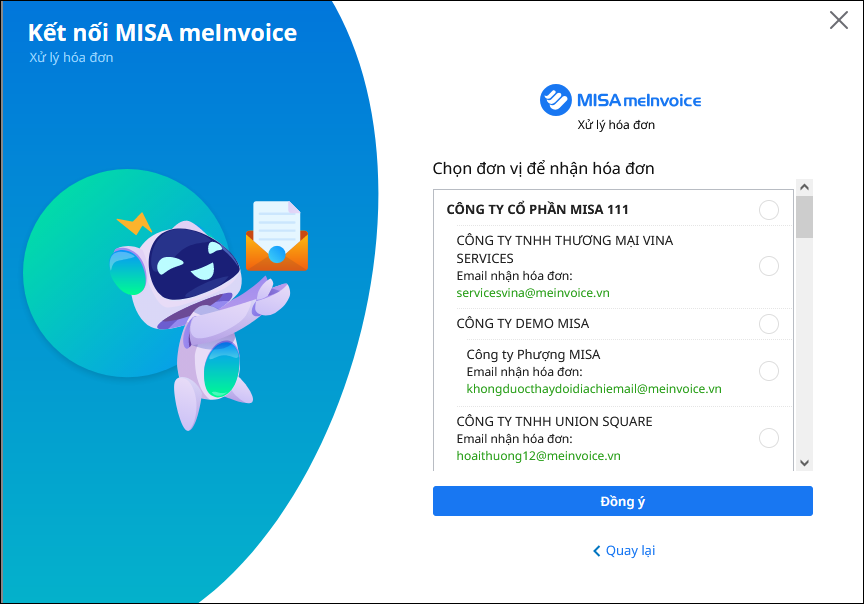Choose CÔNG TY DEMO MISA radio option
The image size is (864, 604).
pyautogui.click(x=769, y=324)
